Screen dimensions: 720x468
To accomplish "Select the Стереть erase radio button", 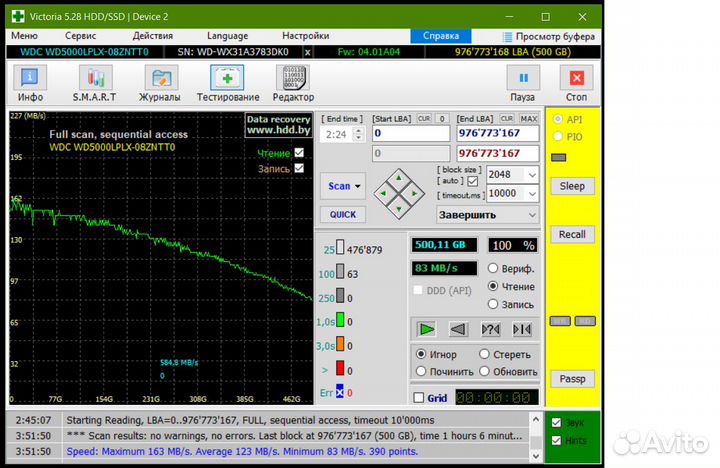I will coord(484,354).
